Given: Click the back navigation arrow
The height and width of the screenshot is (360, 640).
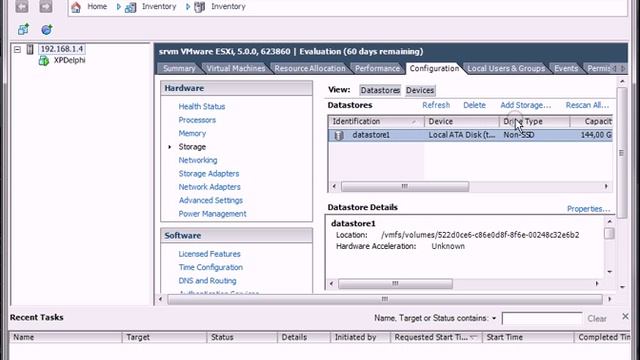Looking at the screenshot, I should [x=22, y=6].
